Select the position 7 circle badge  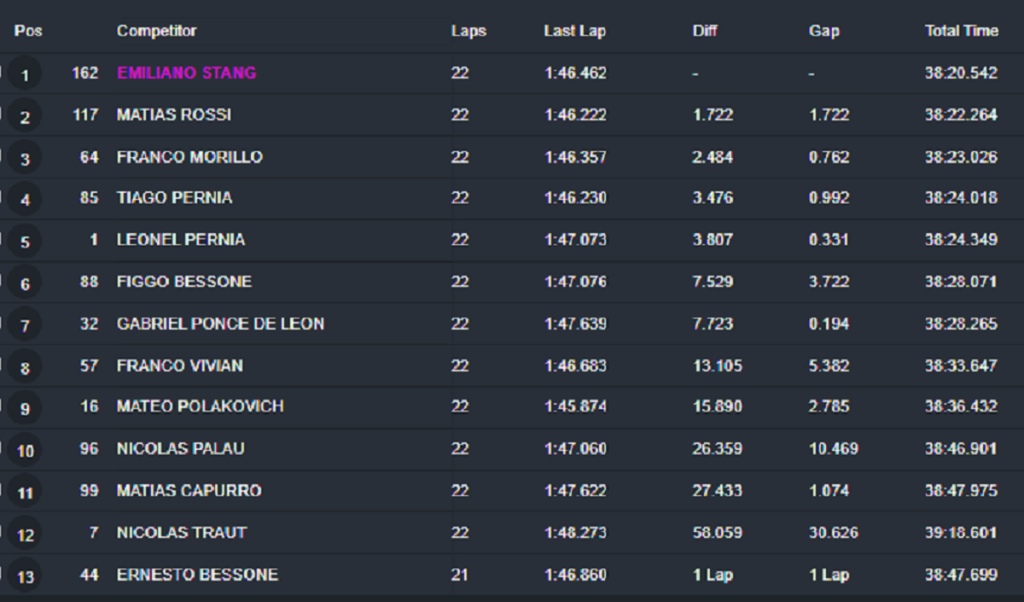coord(25,325)
